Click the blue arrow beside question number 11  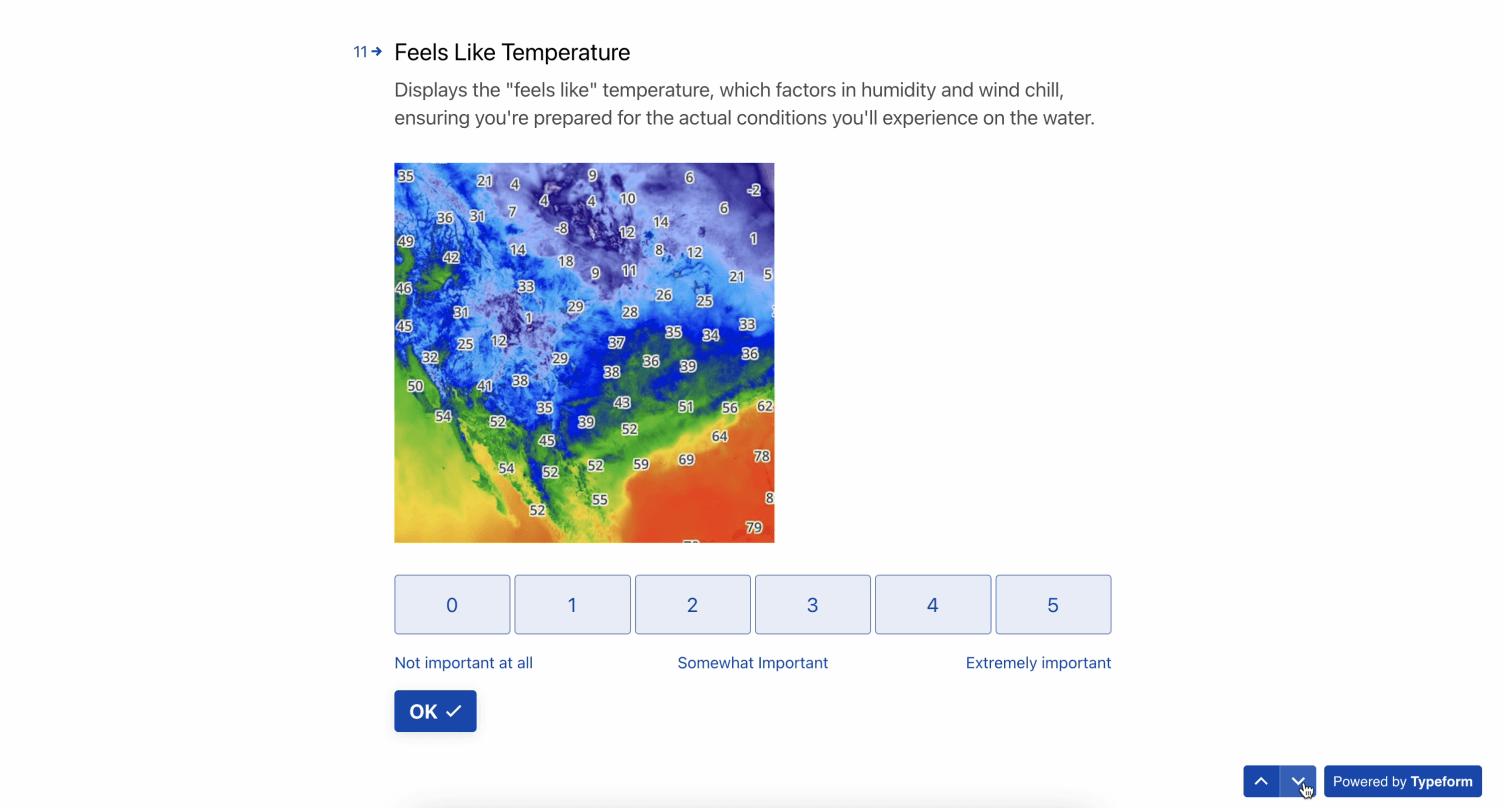(377, 51)
